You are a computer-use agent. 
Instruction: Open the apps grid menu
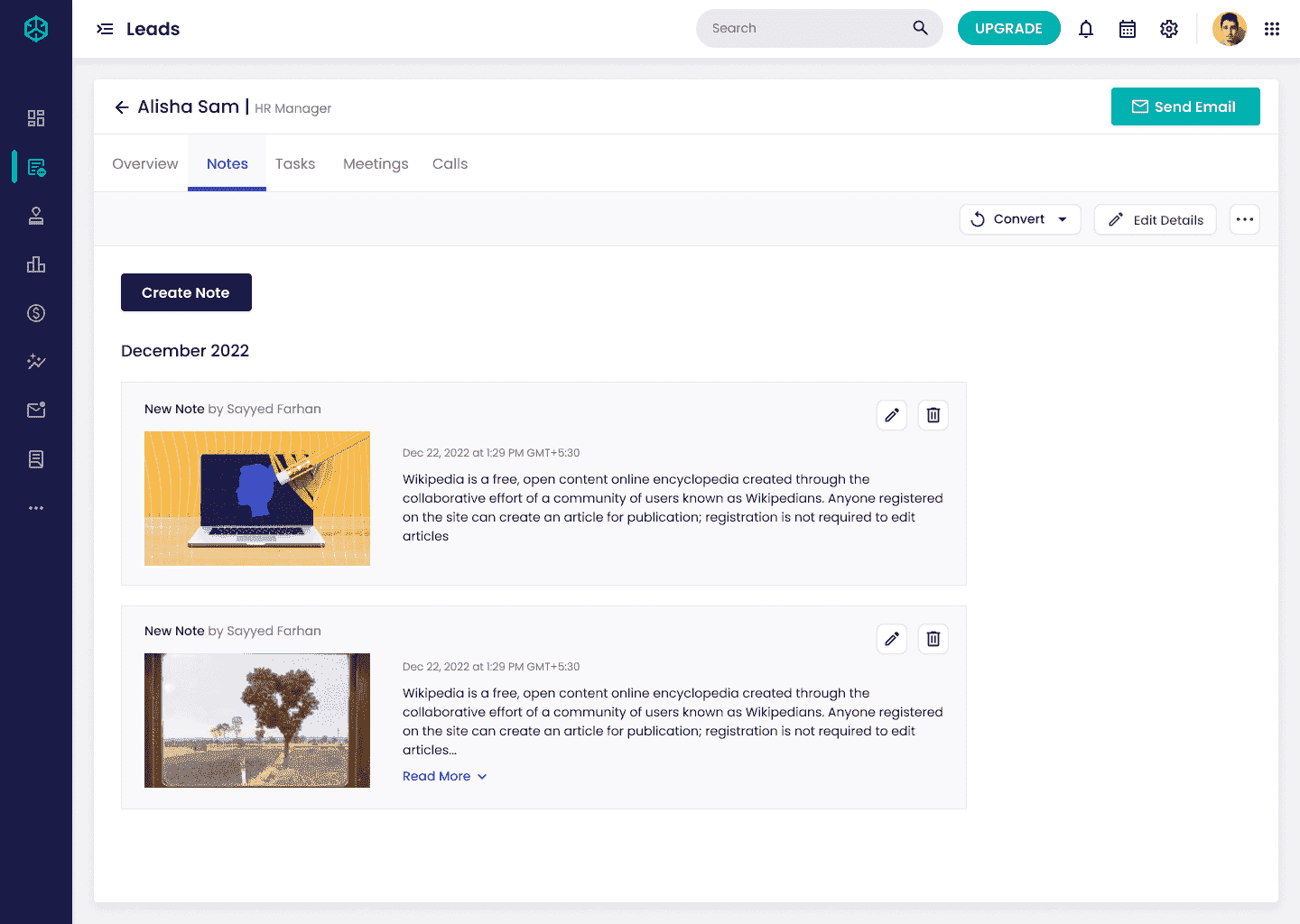[1272, 29]
